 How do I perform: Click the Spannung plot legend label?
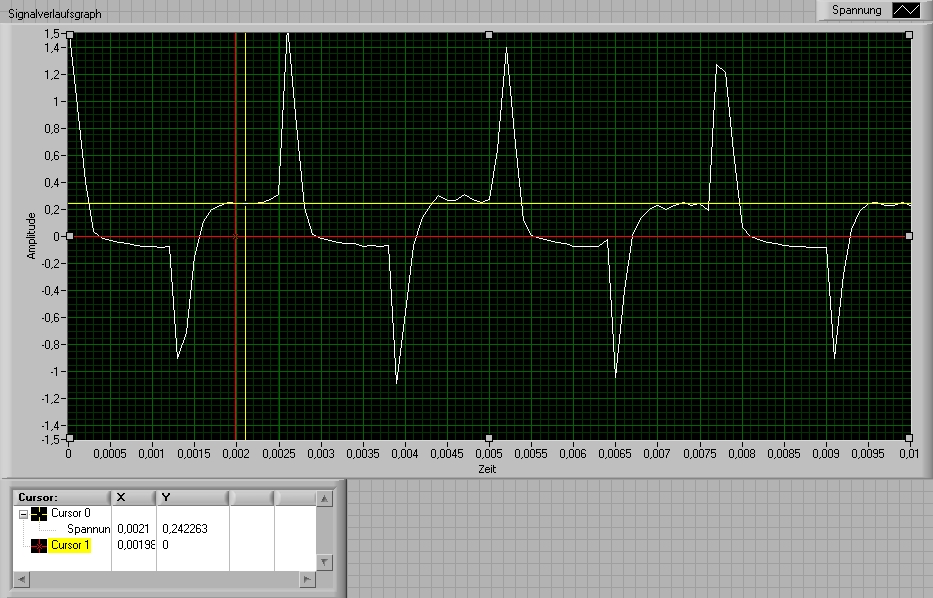[856, 10]
